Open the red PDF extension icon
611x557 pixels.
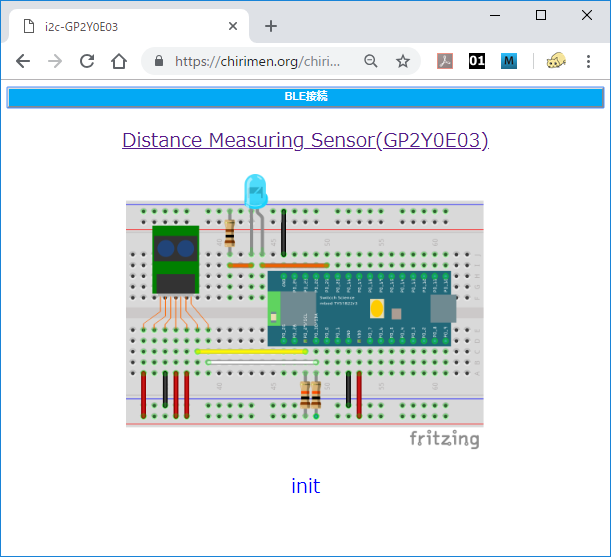point(446,61)
